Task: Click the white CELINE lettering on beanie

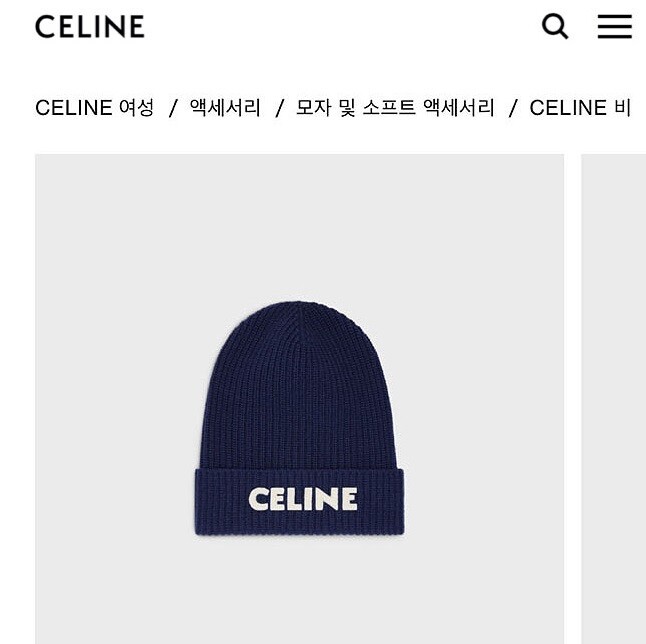Action: click(x=303, y=499)
